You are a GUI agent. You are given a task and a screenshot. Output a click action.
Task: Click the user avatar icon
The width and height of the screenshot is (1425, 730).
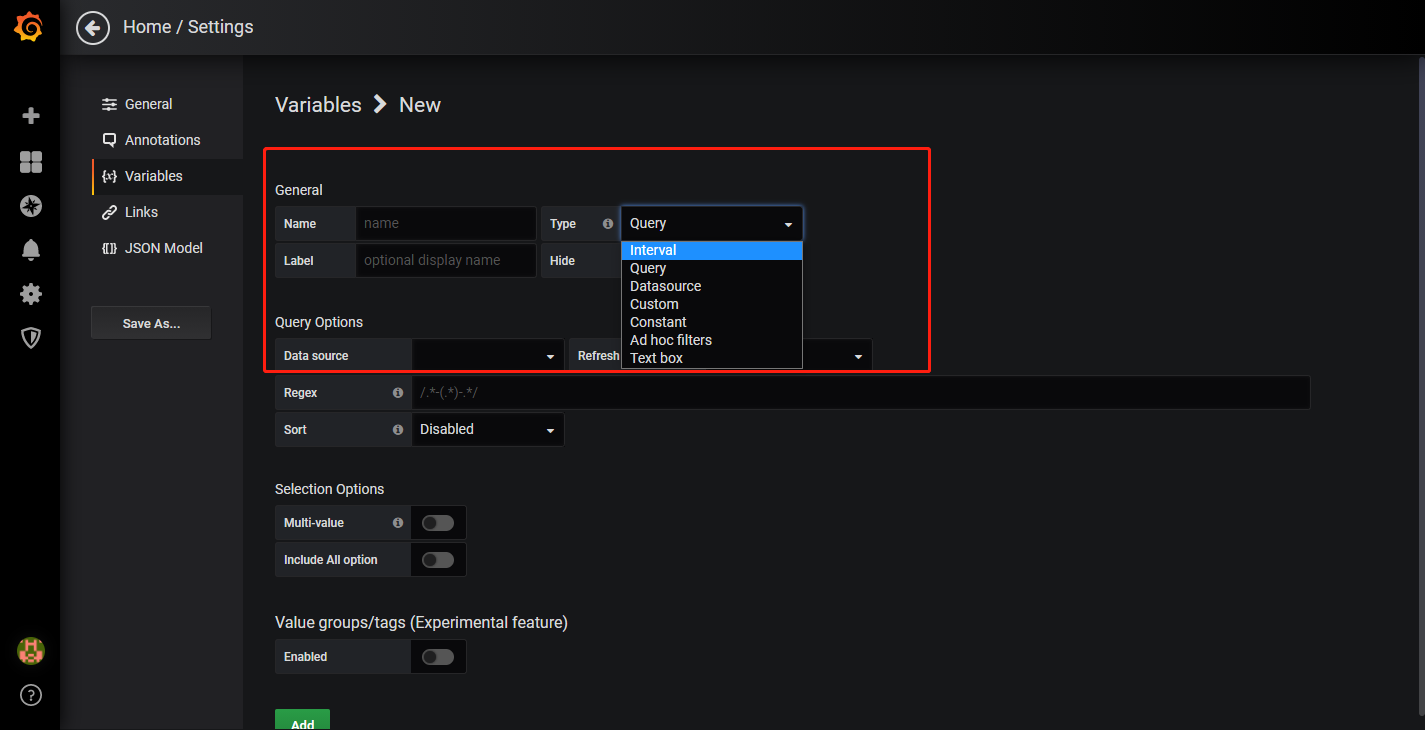tap(31, 651)
